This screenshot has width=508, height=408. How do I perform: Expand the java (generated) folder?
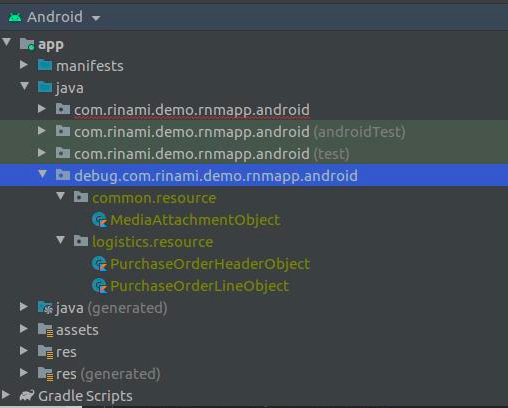click(x=23, y=307)
